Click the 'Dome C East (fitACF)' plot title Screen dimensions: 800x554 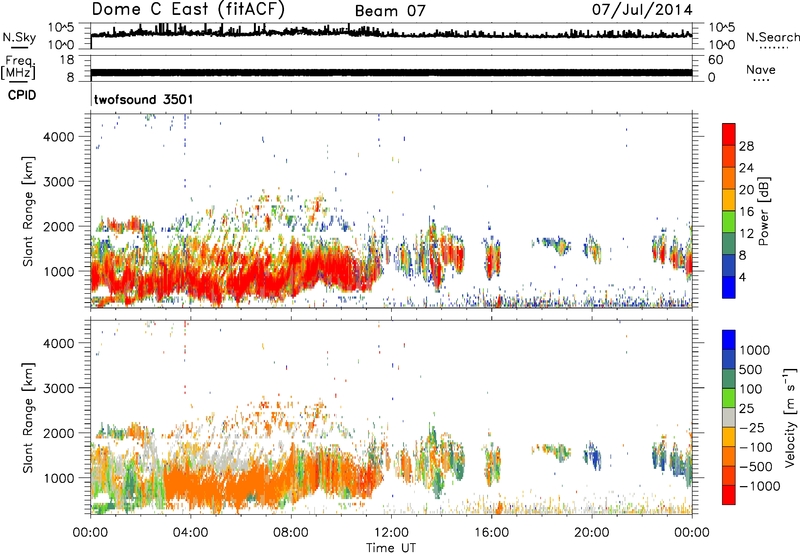pyautogui.click(x=188, y=10)
